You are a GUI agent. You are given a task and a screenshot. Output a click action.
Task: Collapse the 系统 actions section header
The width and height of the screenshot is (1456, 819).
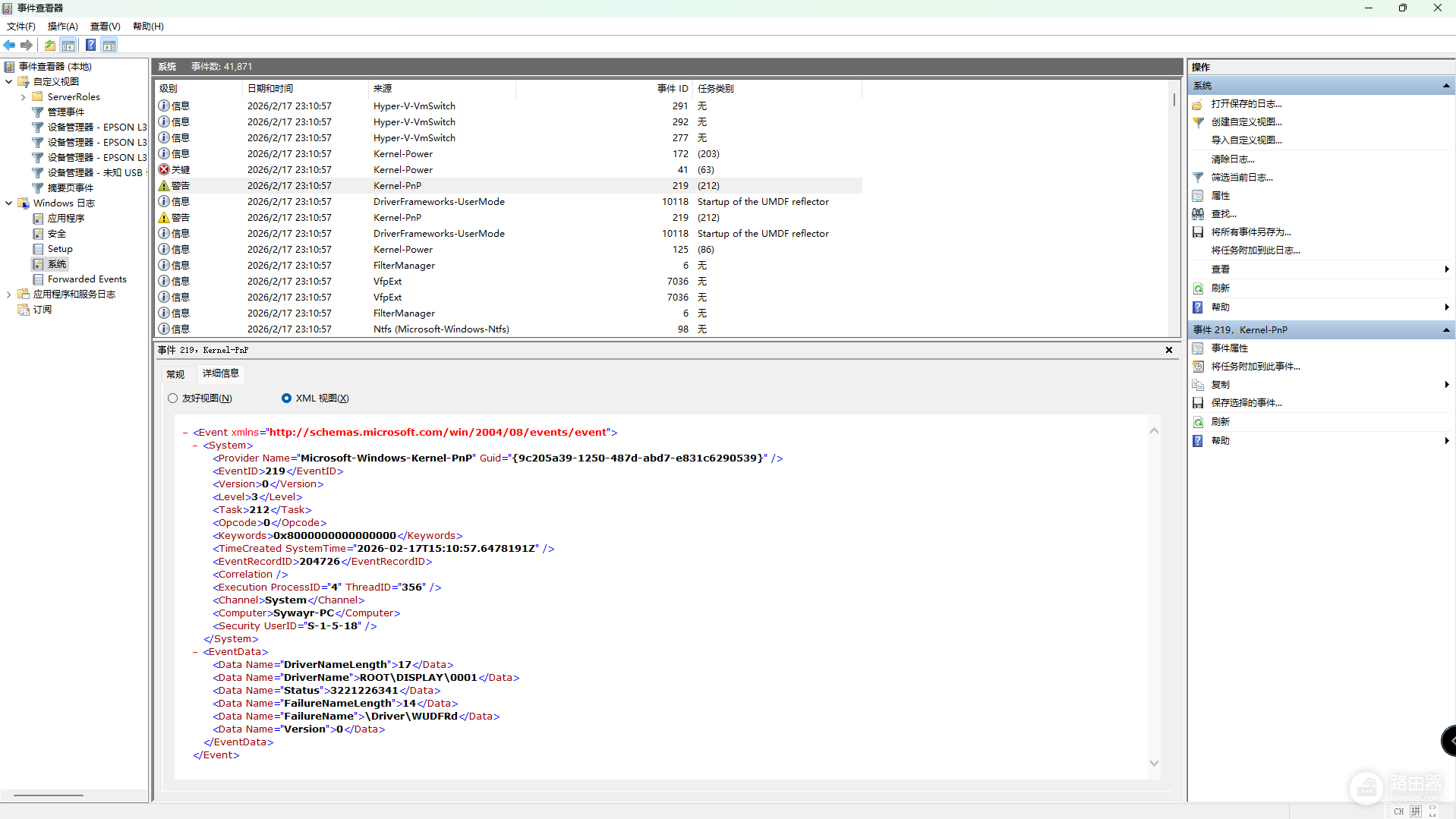(x=1446, y=86)
